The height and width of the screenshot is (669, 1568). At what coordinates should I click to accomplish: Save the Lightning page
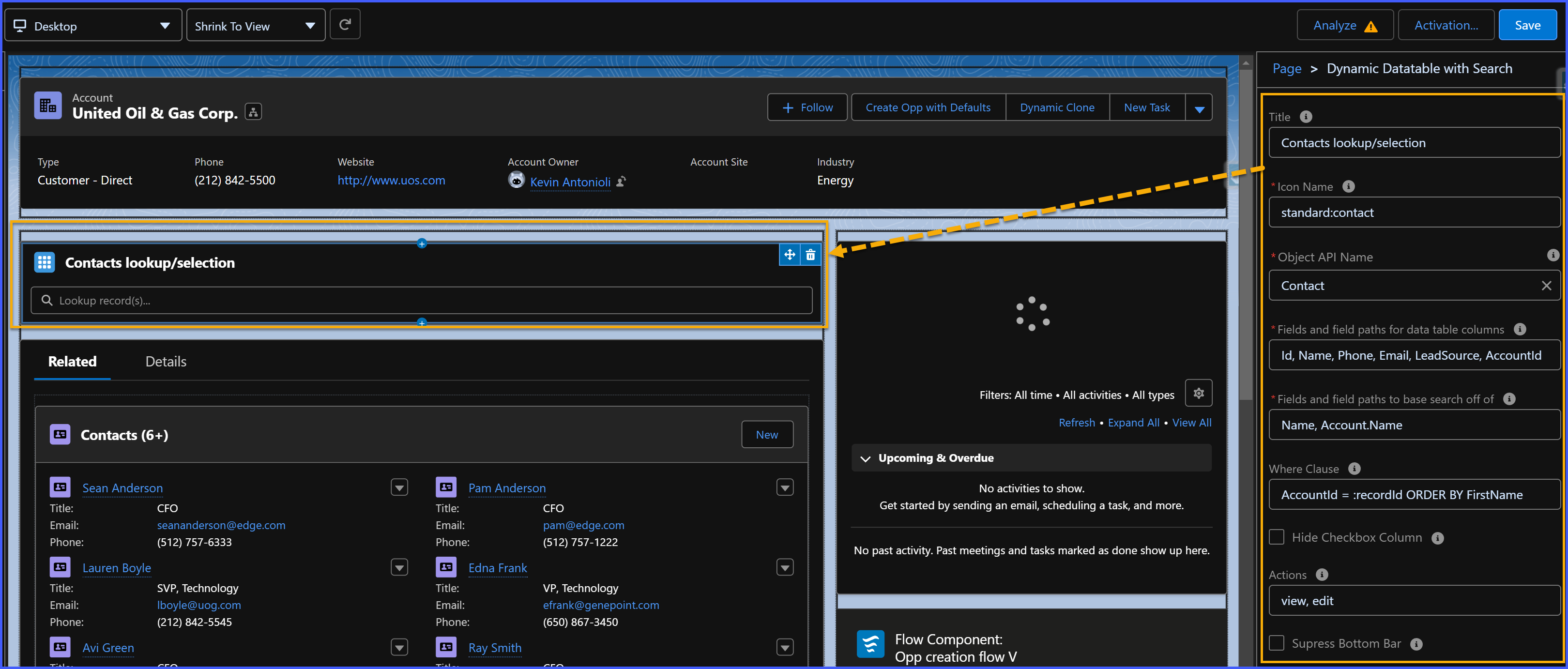click(x=1527, y=25)
